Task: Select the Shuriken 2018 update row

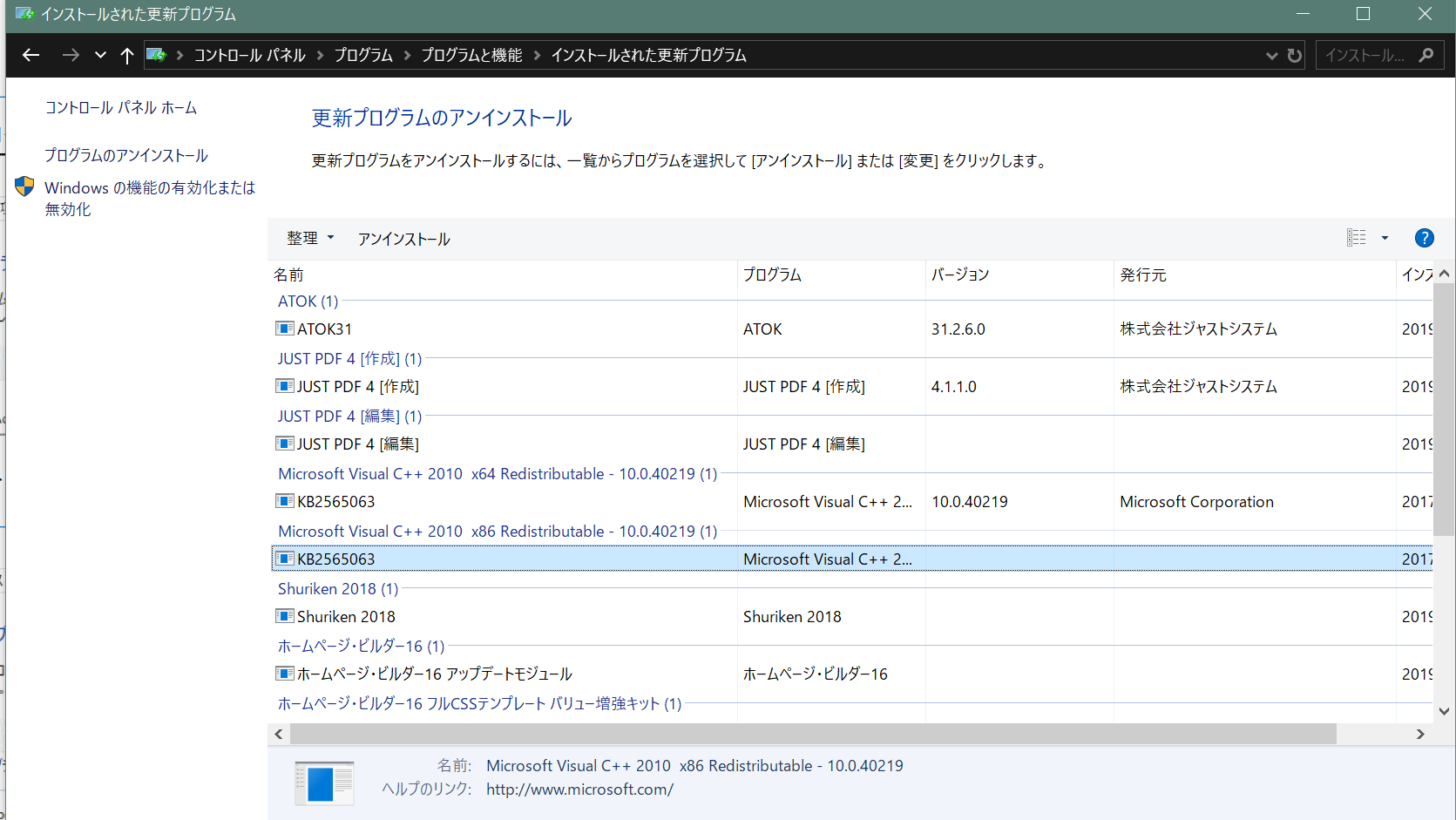Action: tap(852, 616)
